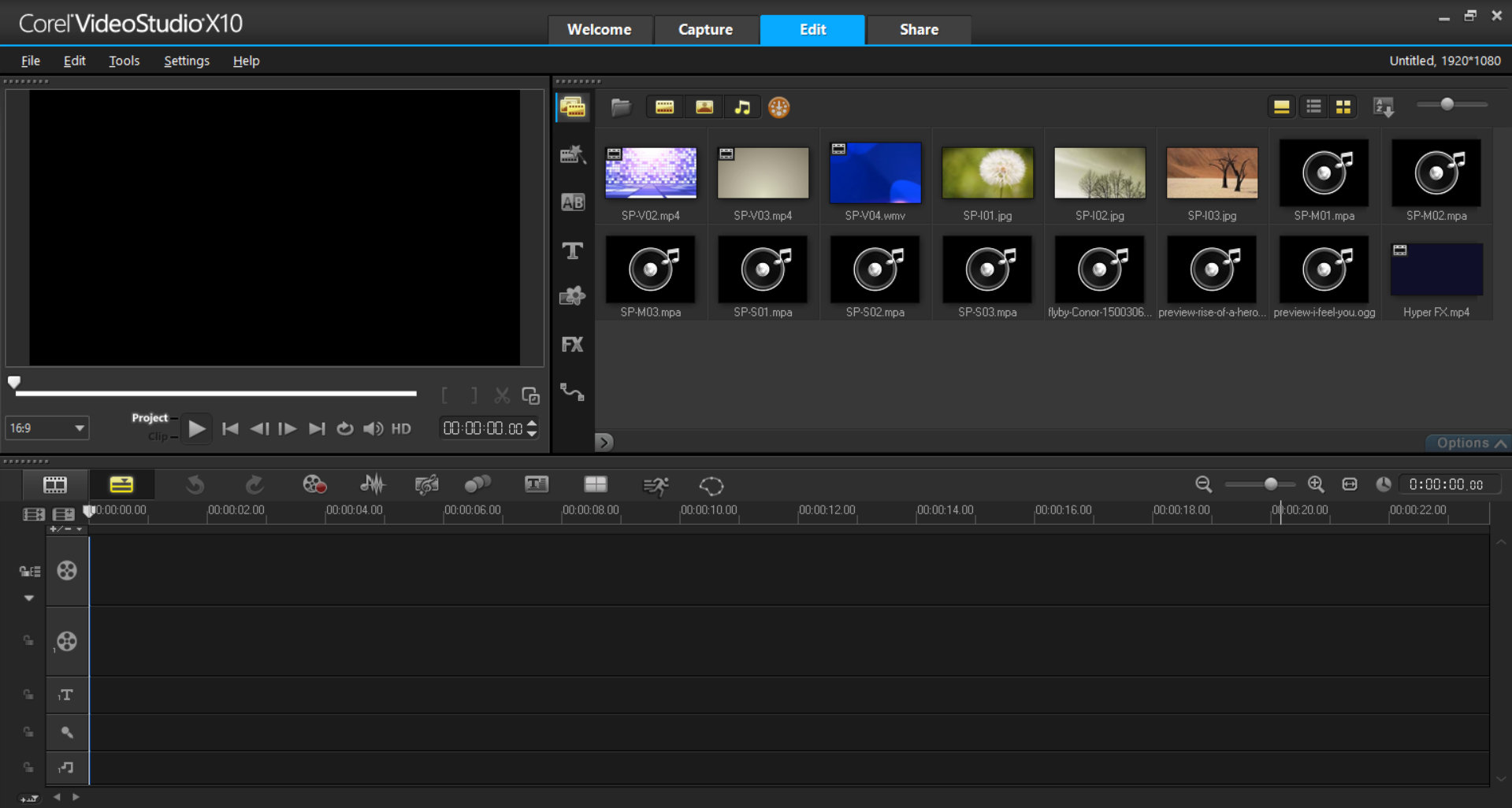1512x808 pixels.
Task: Select the SP-I01.jpg dandelion thumbnail
Action: [x=987, y=172]
